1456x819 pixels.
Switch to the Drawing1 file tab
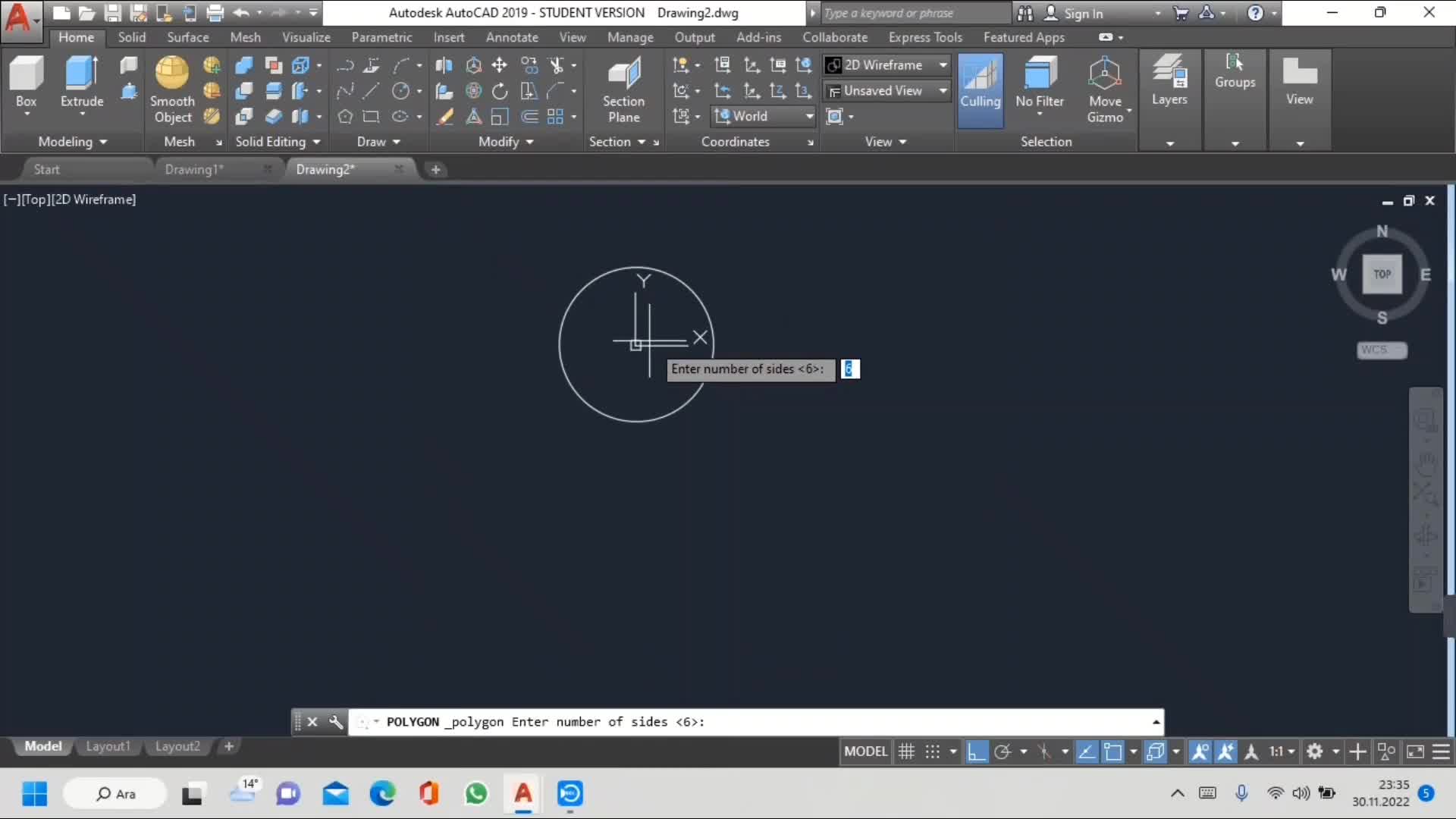pos(194,169)
